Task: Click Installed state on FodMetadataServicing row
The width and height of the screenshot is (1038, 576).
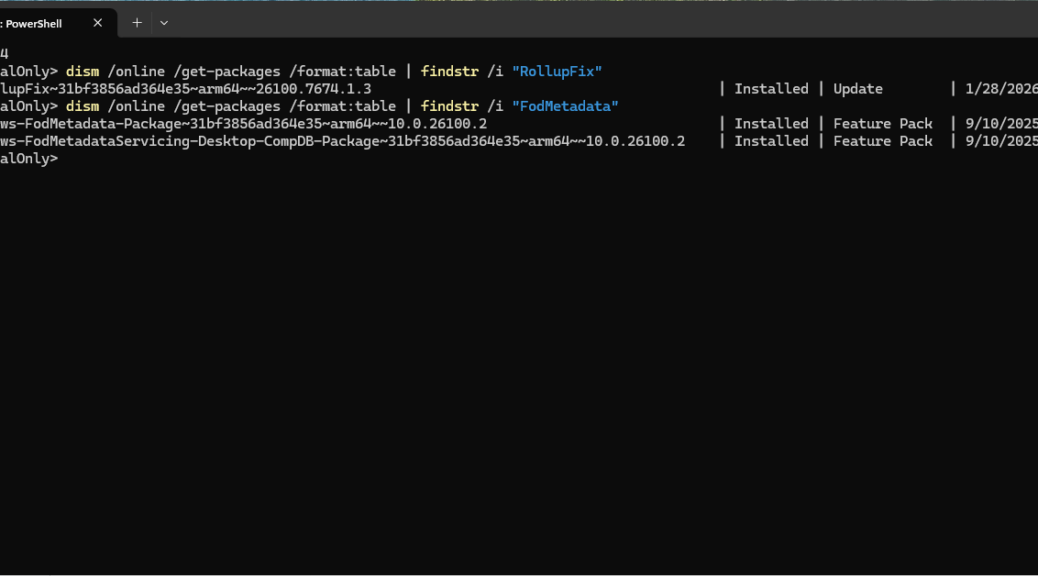Action: click(x=771, y=141)
